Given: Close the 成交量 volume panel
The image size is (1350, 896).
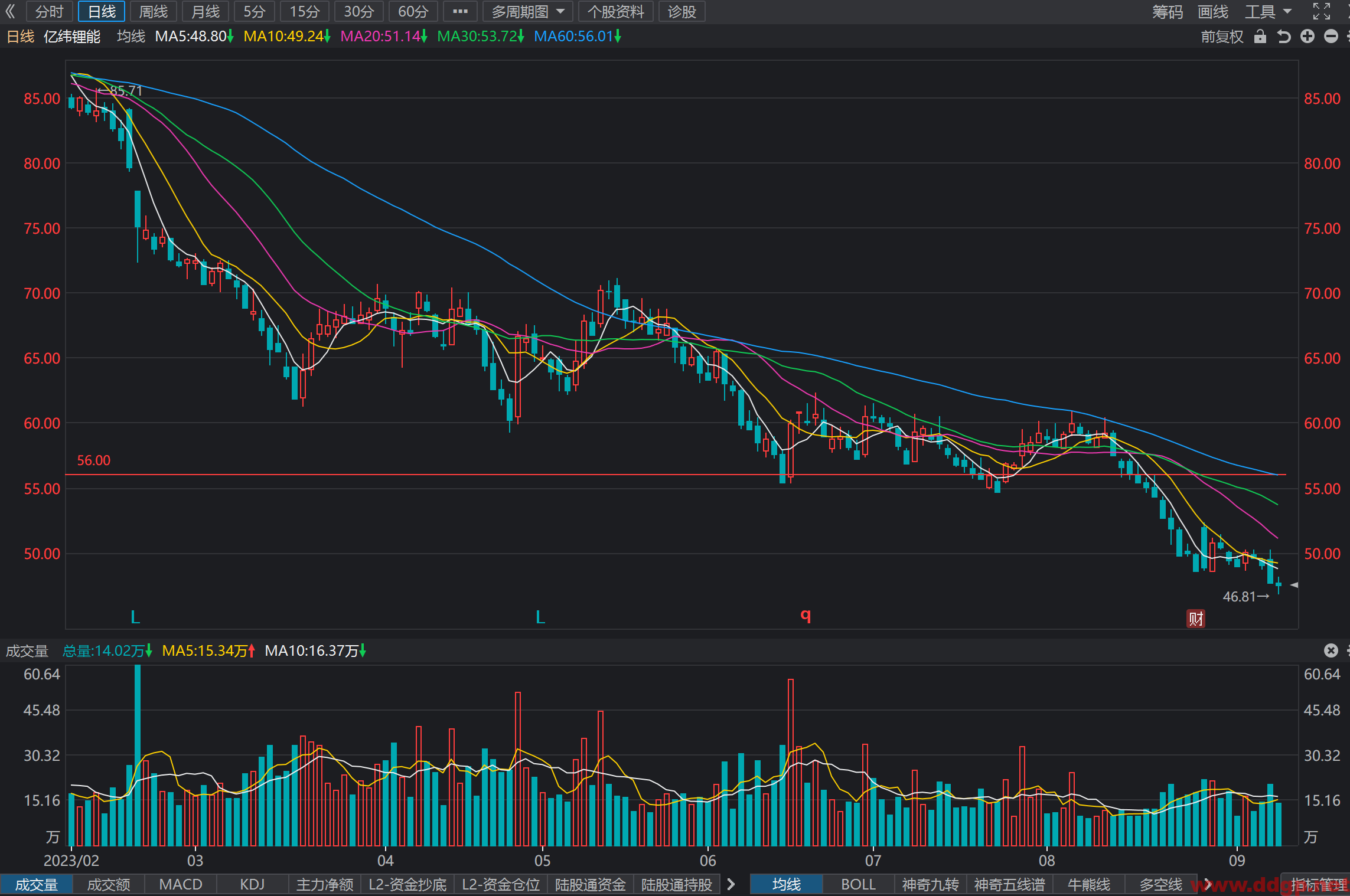Looking at the screenshot, I should click(x=1331, y=650).
